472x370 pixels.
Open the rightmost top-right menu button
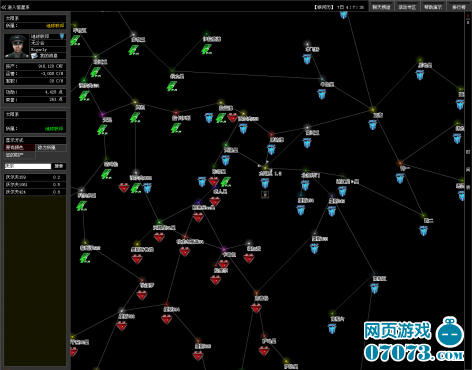459,7
